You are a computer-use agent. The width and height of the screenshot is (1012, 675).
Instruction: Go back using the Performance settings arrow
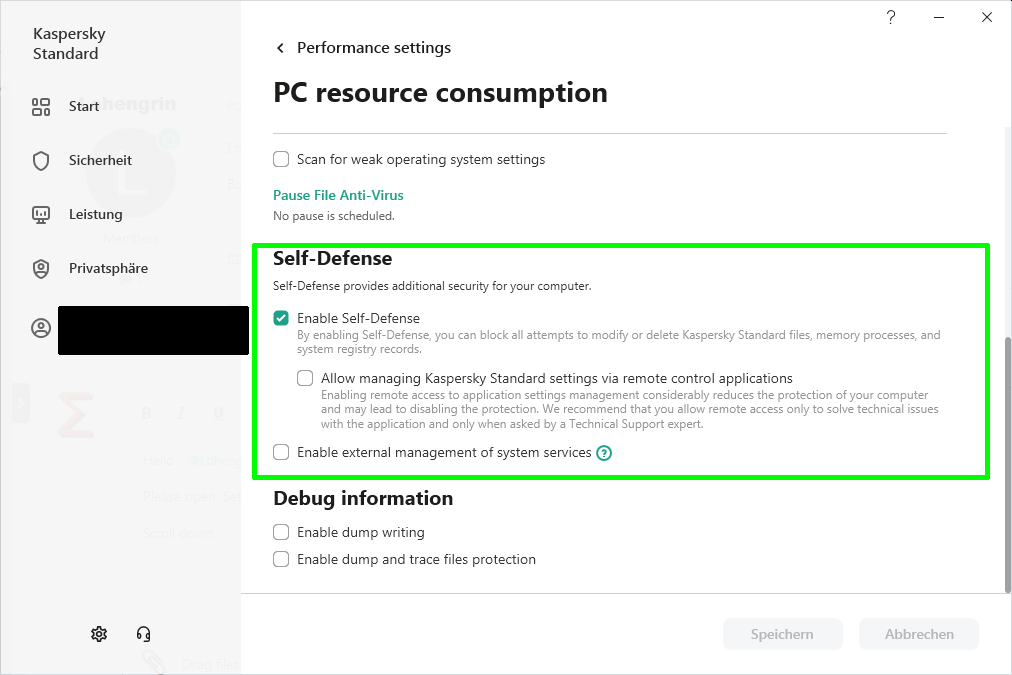(x=281, y=48)
